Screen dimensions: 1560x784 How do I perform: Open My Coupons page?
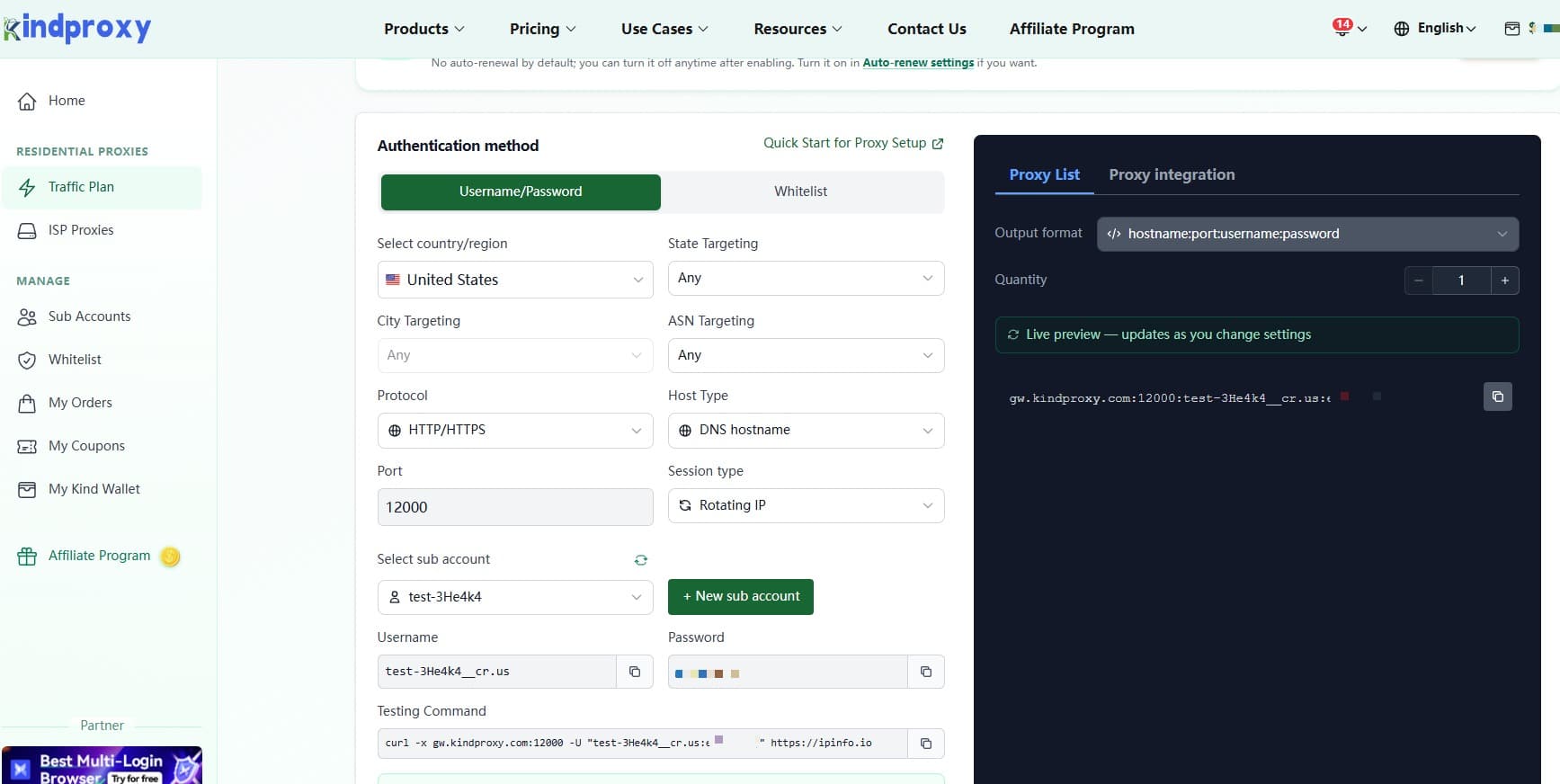coord(102,446)
